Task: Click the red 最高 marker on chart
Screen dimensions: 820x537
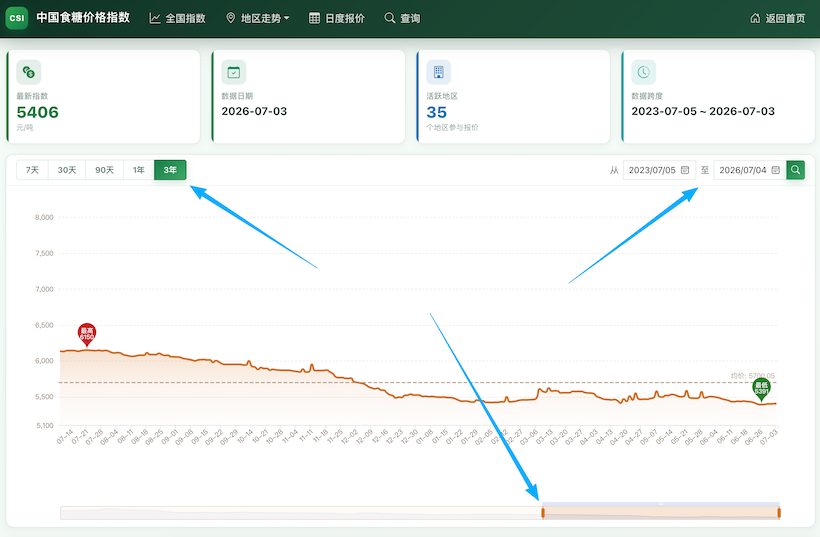Action: coord(87,335)
